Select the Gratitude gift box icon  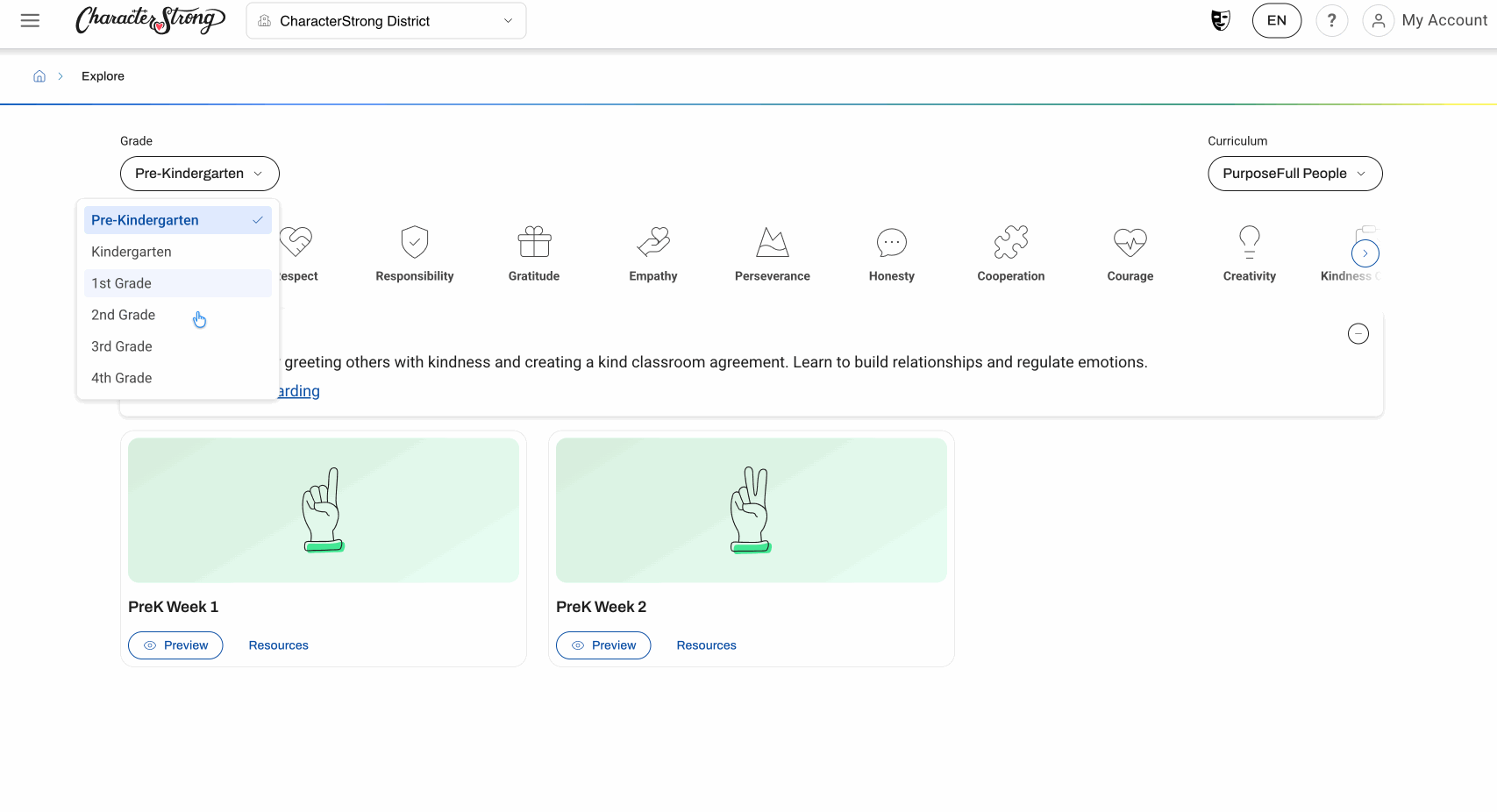click(534, 242)
